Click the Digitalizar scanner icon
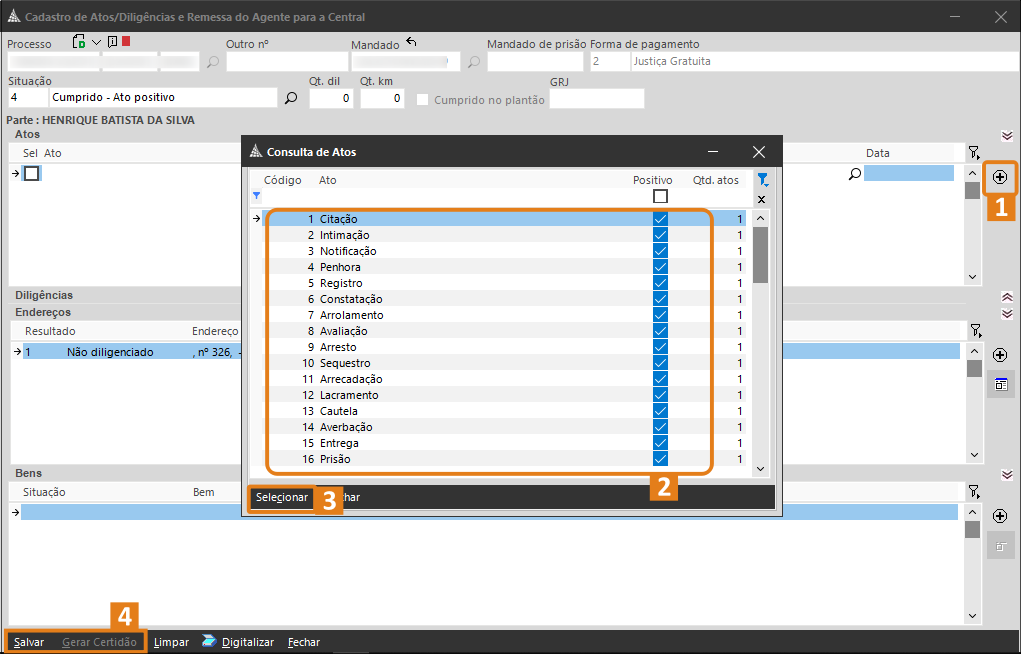Screen dimensions: 1021x654 click(x=209, y=641)
